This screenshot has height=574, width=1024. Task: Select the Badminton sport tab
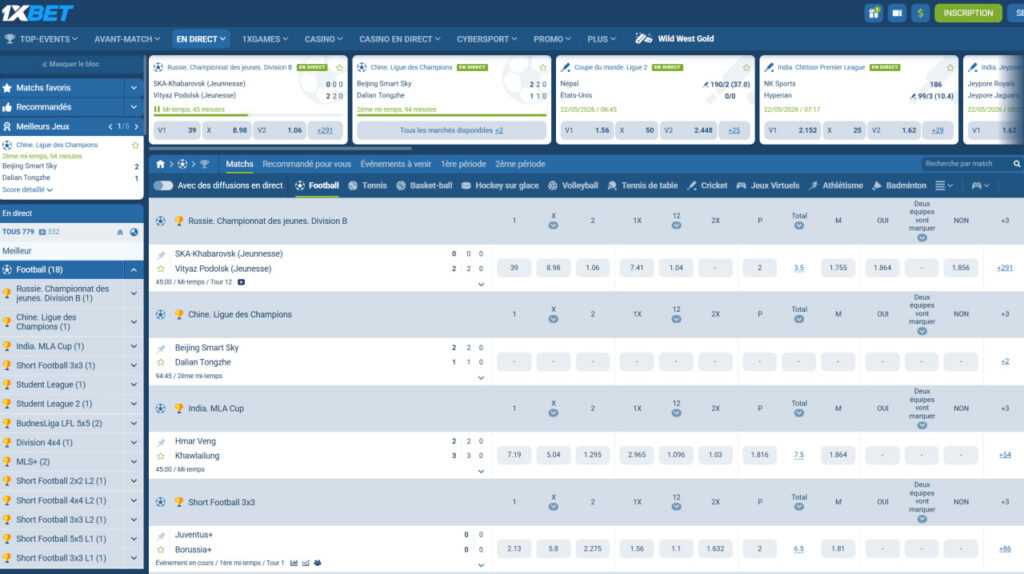click(x=899, y=186)
